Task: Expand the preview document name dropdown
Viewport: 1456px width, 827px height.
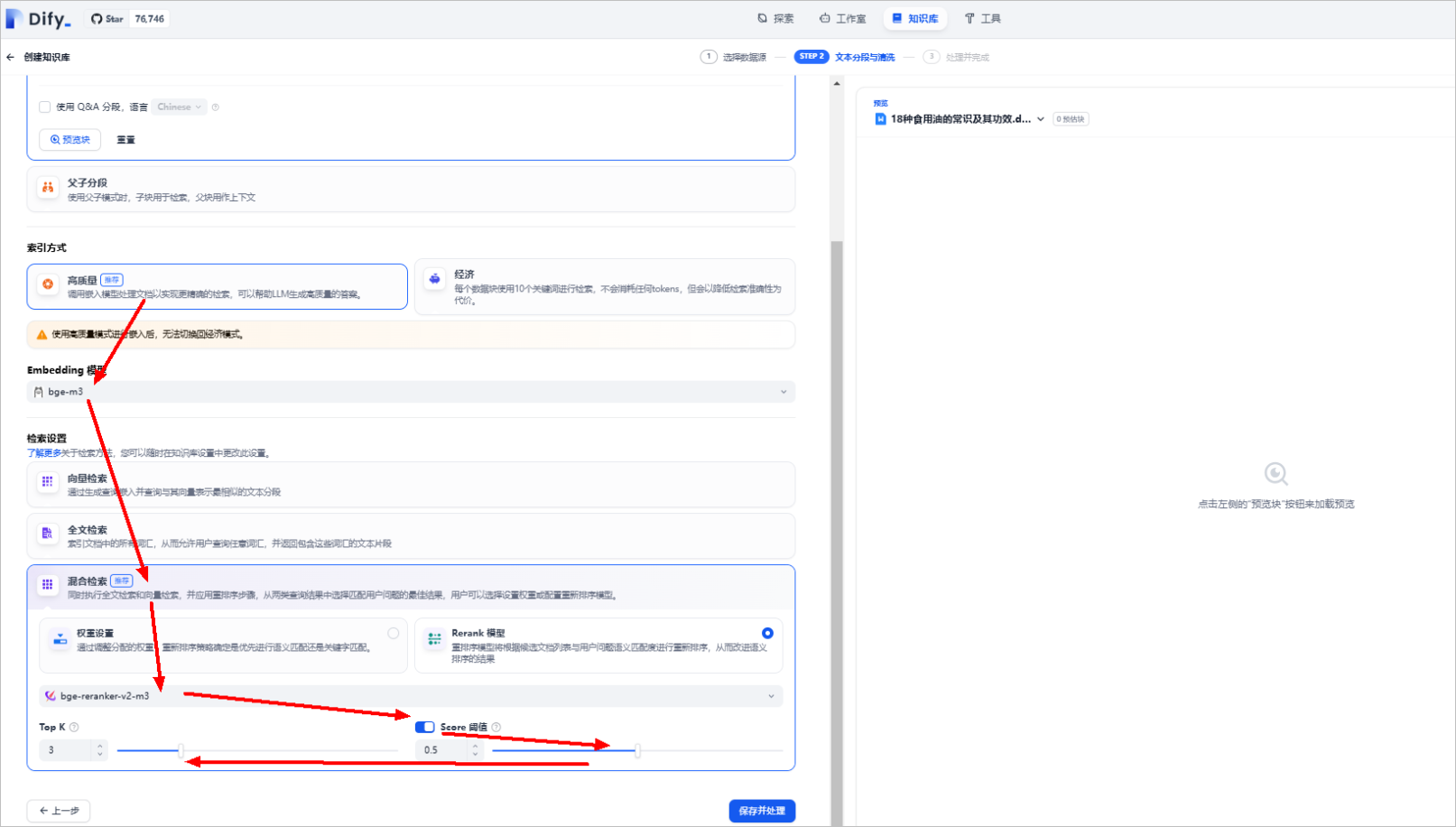Action: [x=1041, y=119]
